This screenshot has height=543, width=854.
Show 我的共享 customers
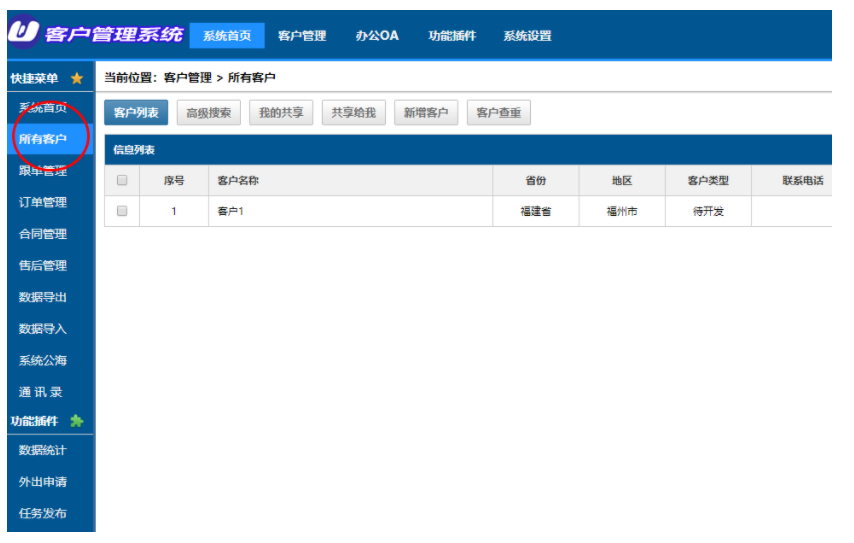tap(281, 113)
